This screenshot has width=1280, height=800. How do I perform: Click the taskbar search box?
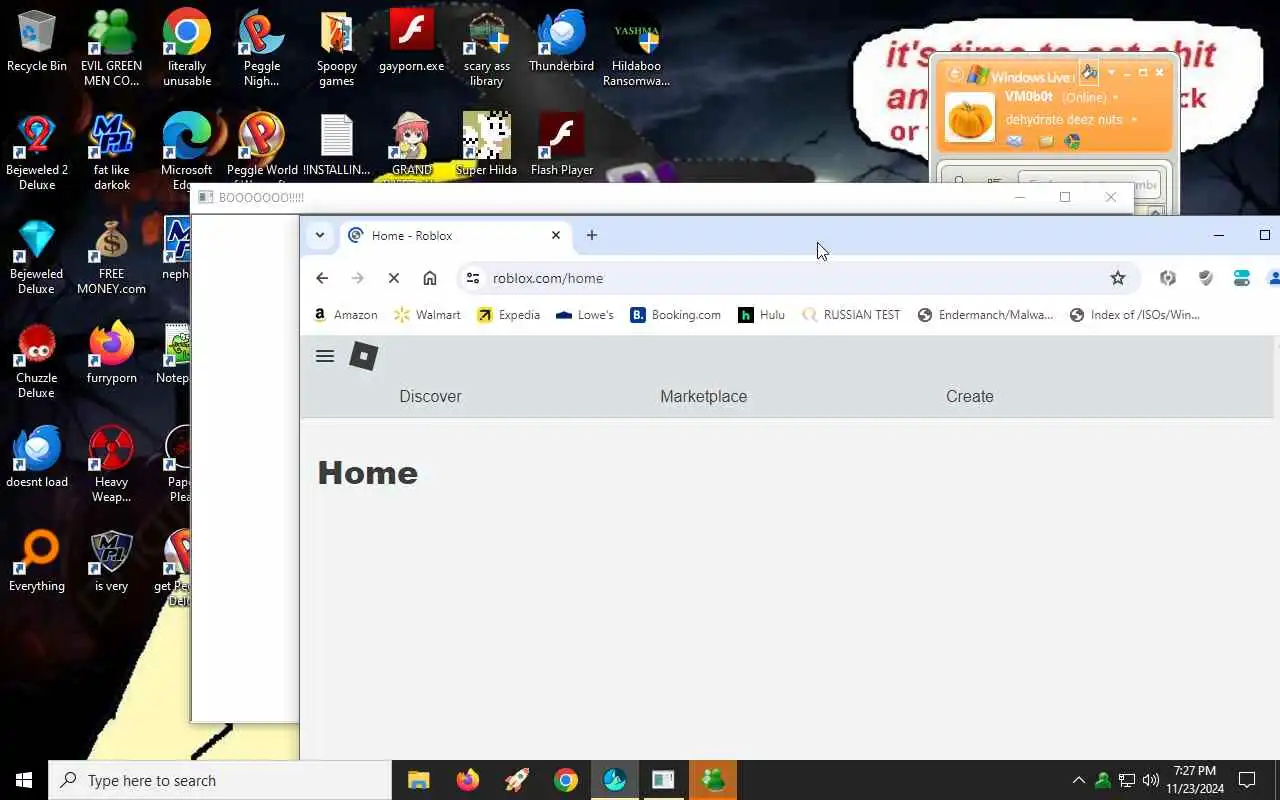[220, 780]
